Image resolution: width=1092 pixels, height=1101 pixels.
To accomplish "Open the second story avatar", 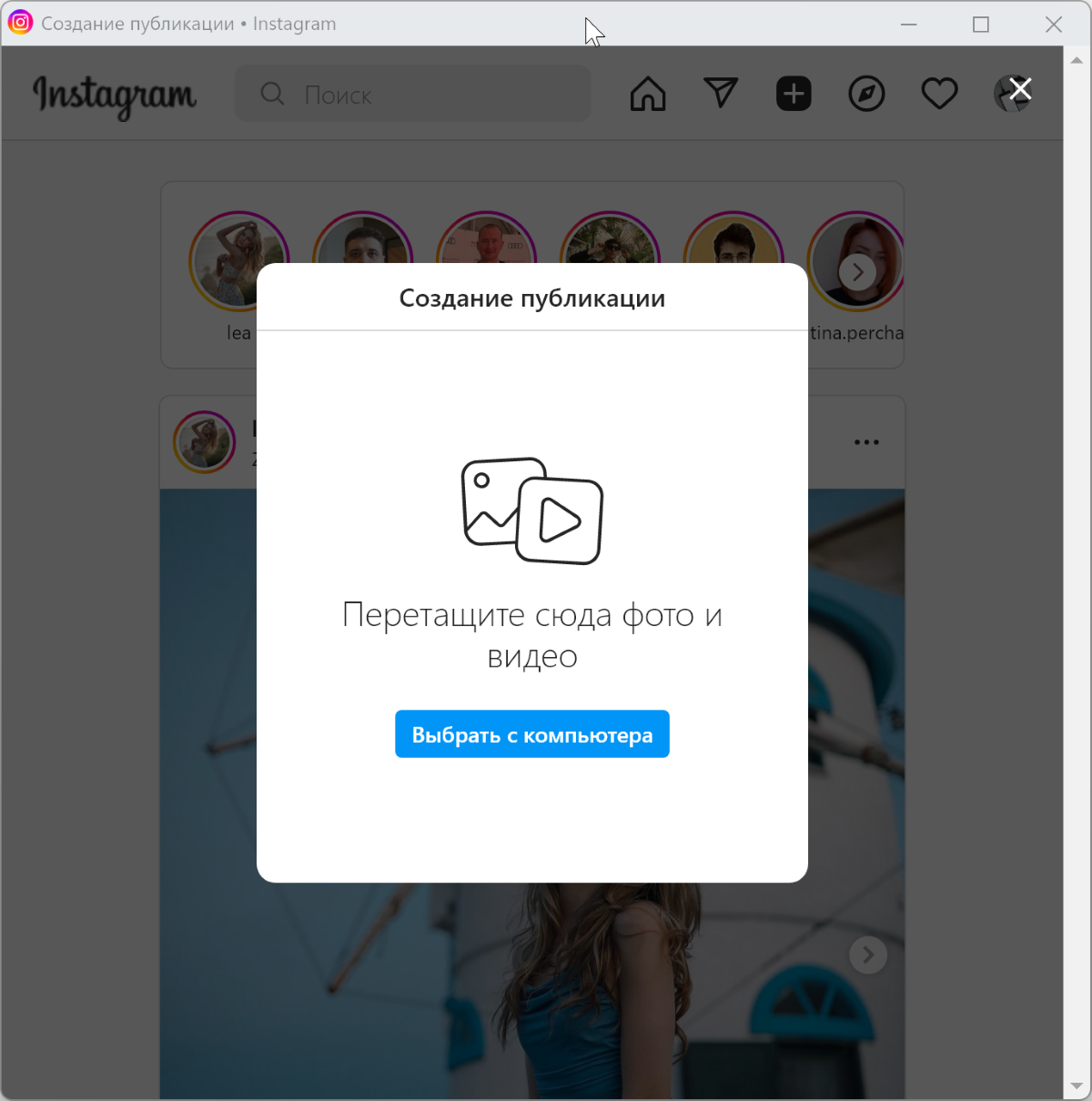I will point(362,238).
